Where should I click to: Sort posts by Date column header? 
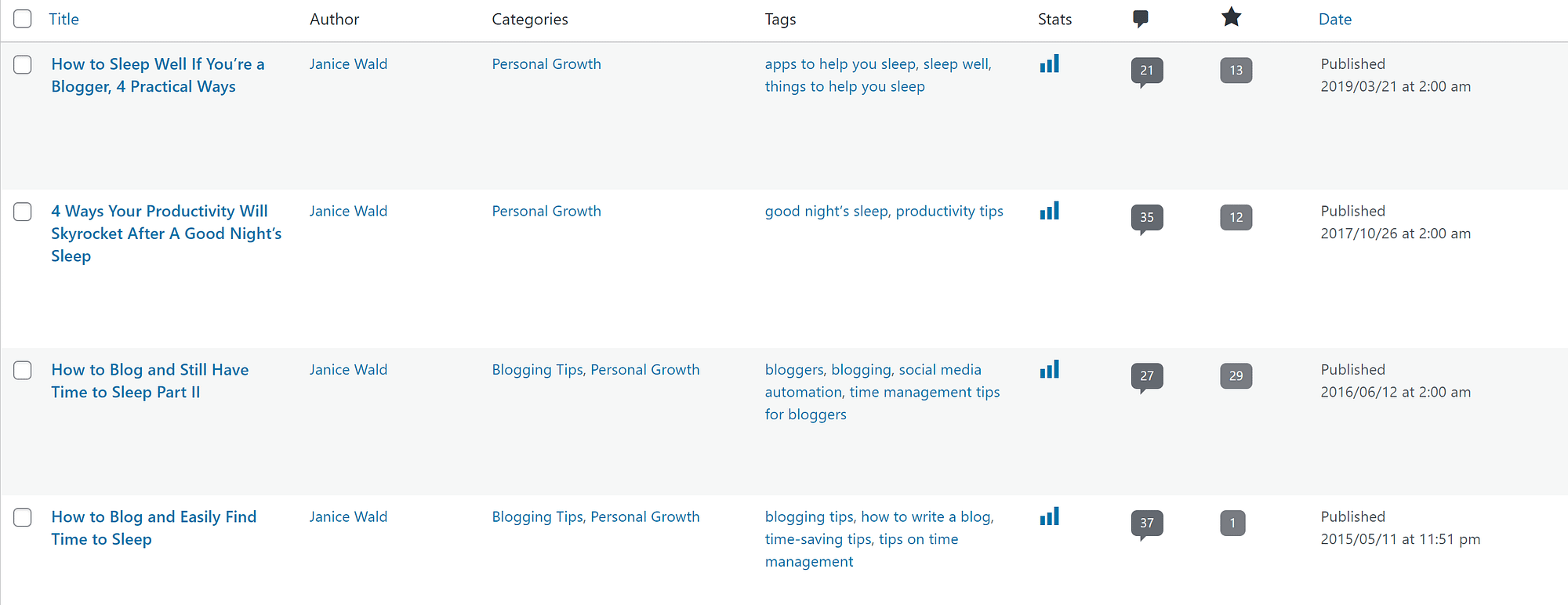[x=1334, y=20]
